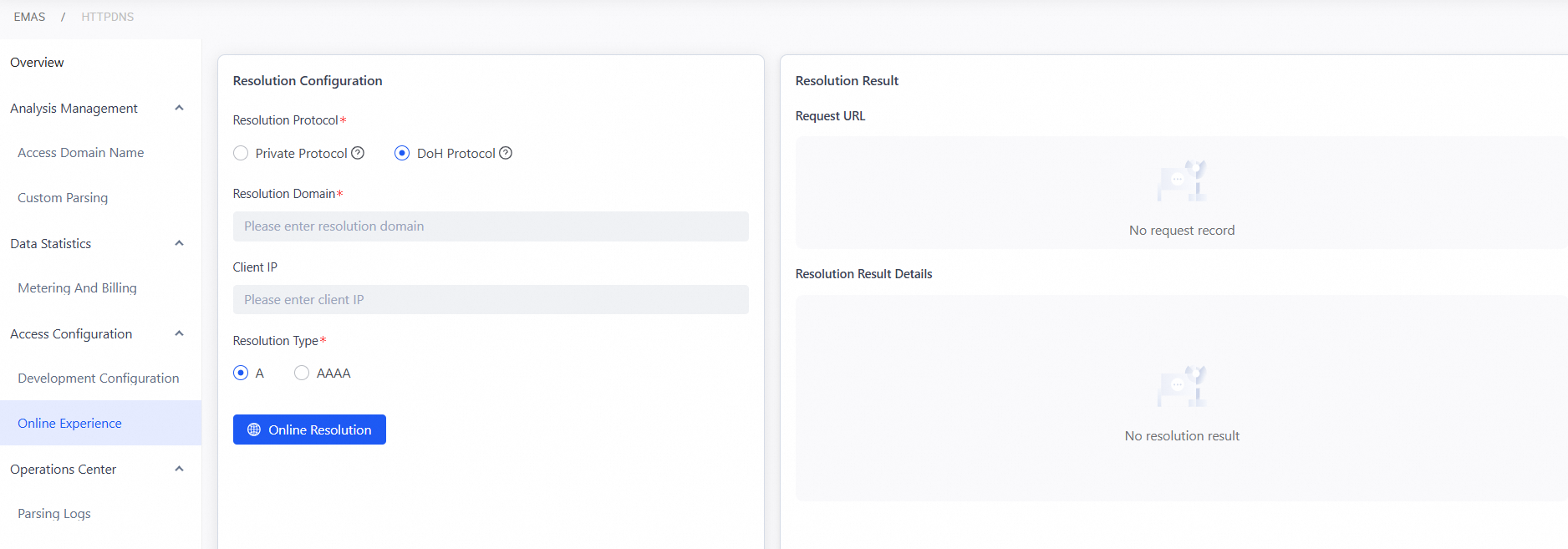Choose the AAAA resolution type
1568x549 pixels.
[302, 373]
